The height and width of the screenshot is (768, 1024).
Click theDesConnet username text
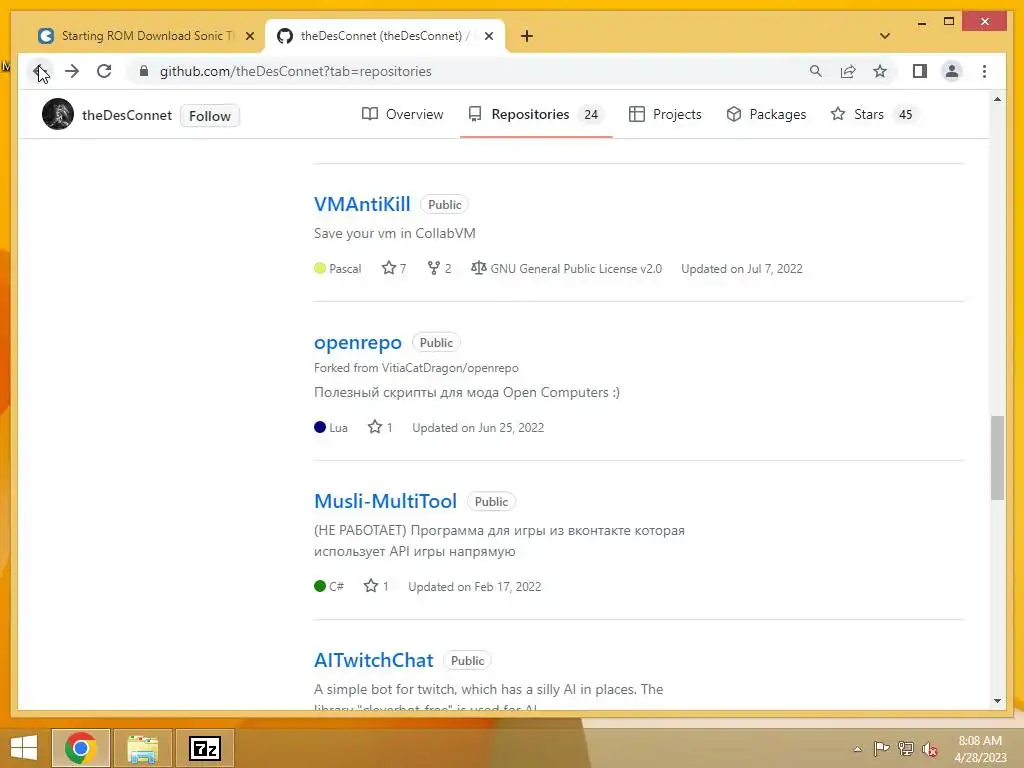click(127, 116)
